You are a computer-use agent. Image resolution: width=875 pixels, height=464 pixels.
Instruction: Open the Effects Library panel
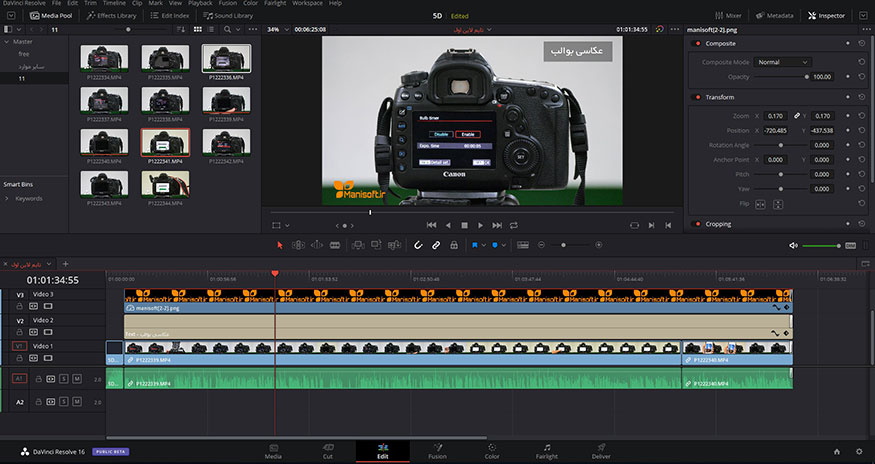pyautogui.click(x=110, y=16)
